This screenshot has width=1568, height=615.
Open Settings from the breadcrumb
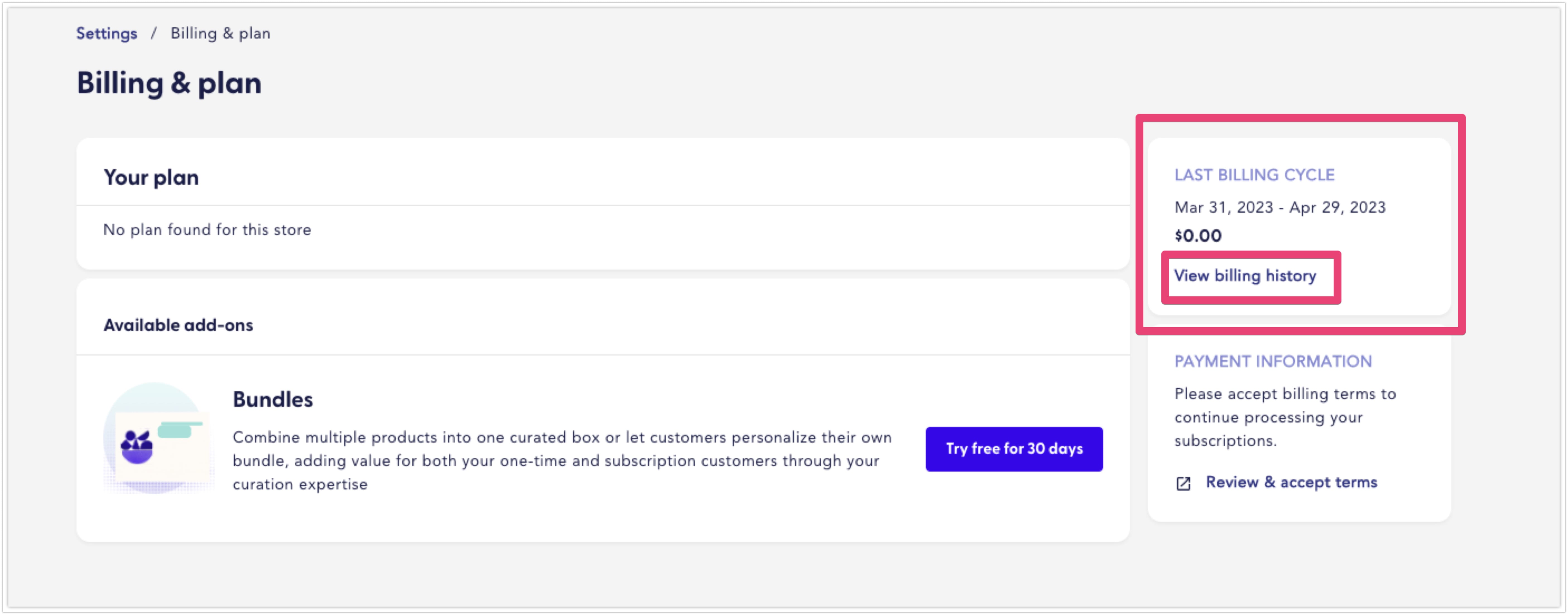point(106,33)
